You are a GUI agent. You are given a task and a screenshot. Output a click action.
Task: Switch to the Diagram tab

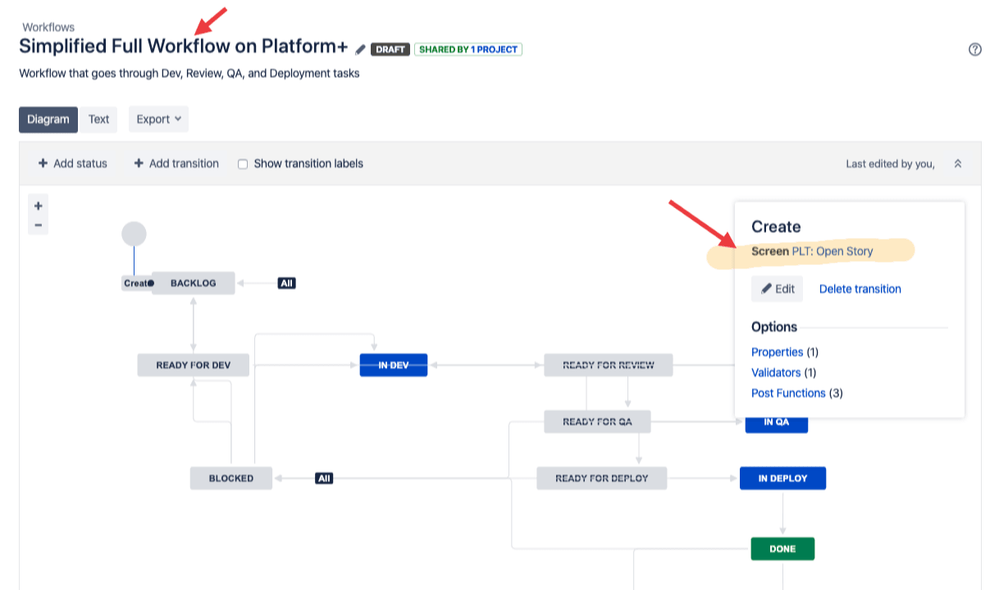click(48, 119)
